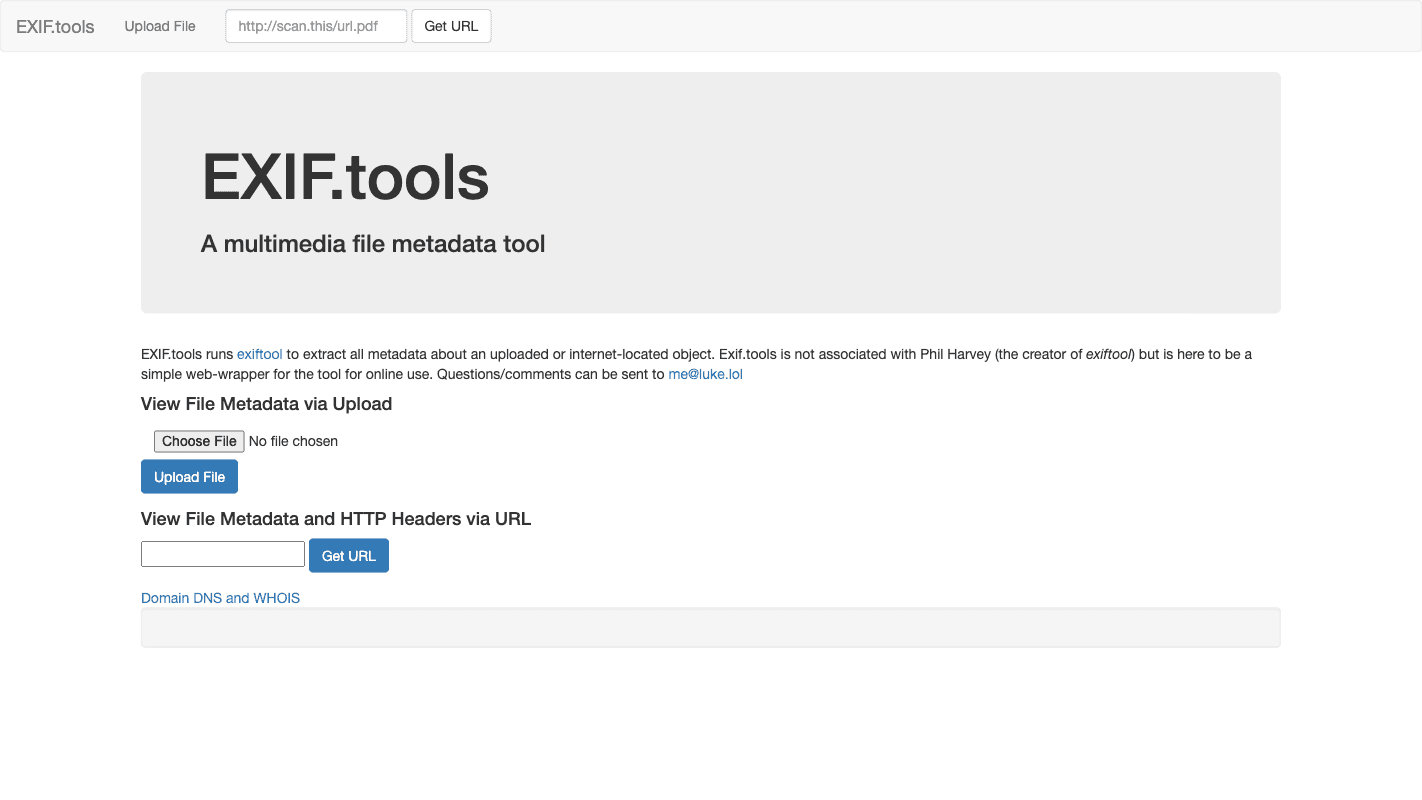Open the Domain DNS and WHOIS link

tap(220, 598)
